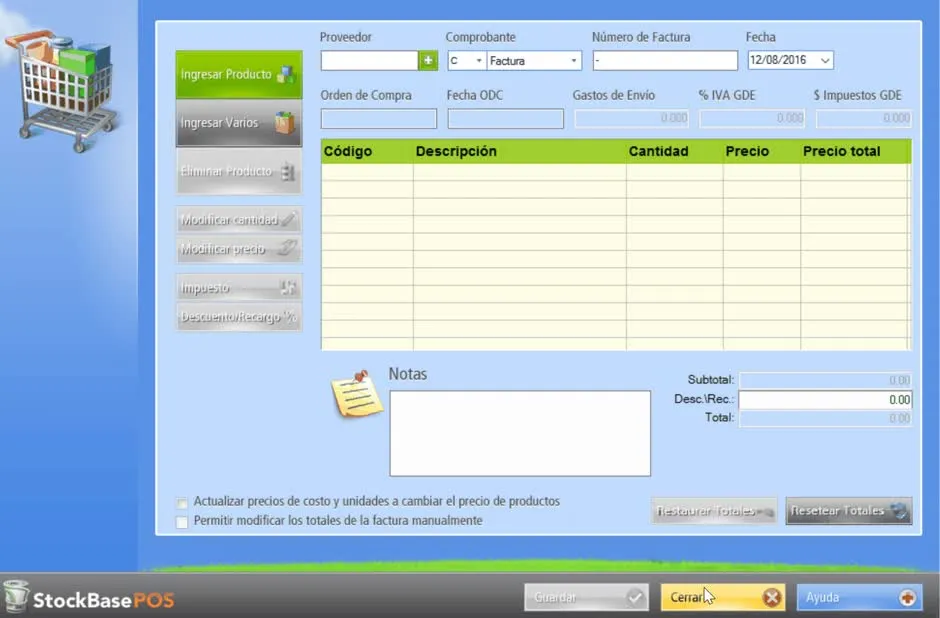Focus the Proveedor input field

click(x=369, y=61)
